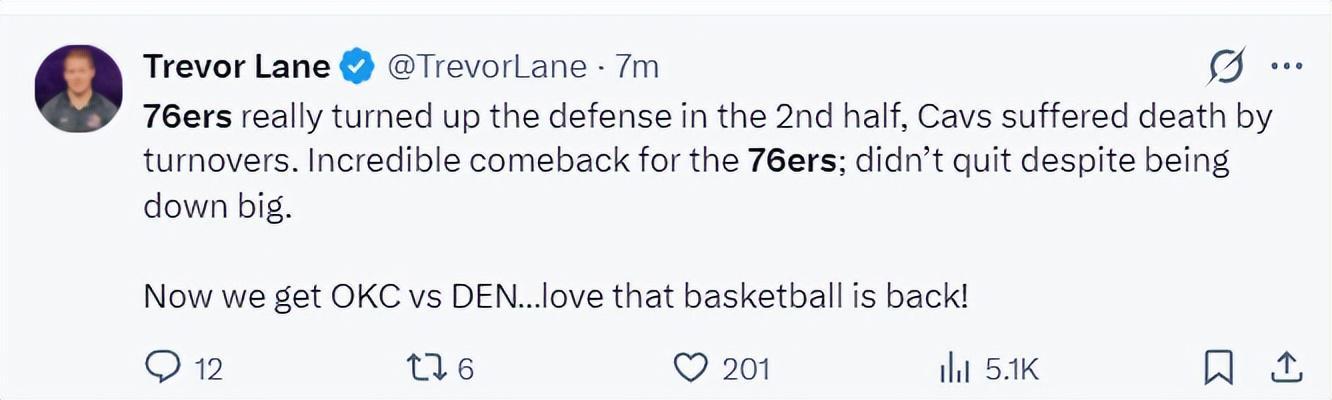This screenshot has height=400, width=1332.
Task: Click the Trevor Lane display name
Action: click(x=236, y=67)
